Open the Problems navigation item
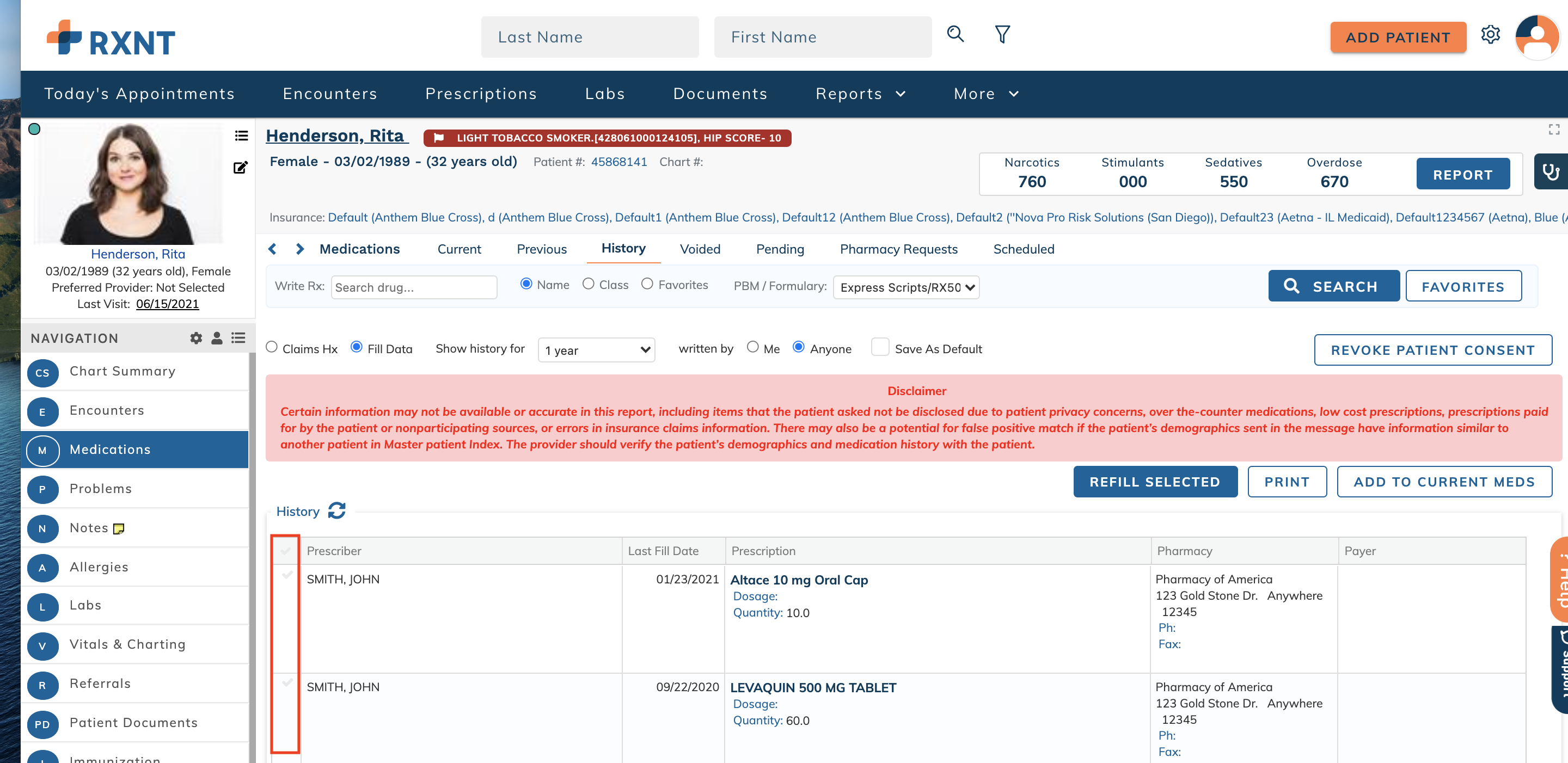Viewport: 1568px width, 763px height. click(x=100, y=489)
